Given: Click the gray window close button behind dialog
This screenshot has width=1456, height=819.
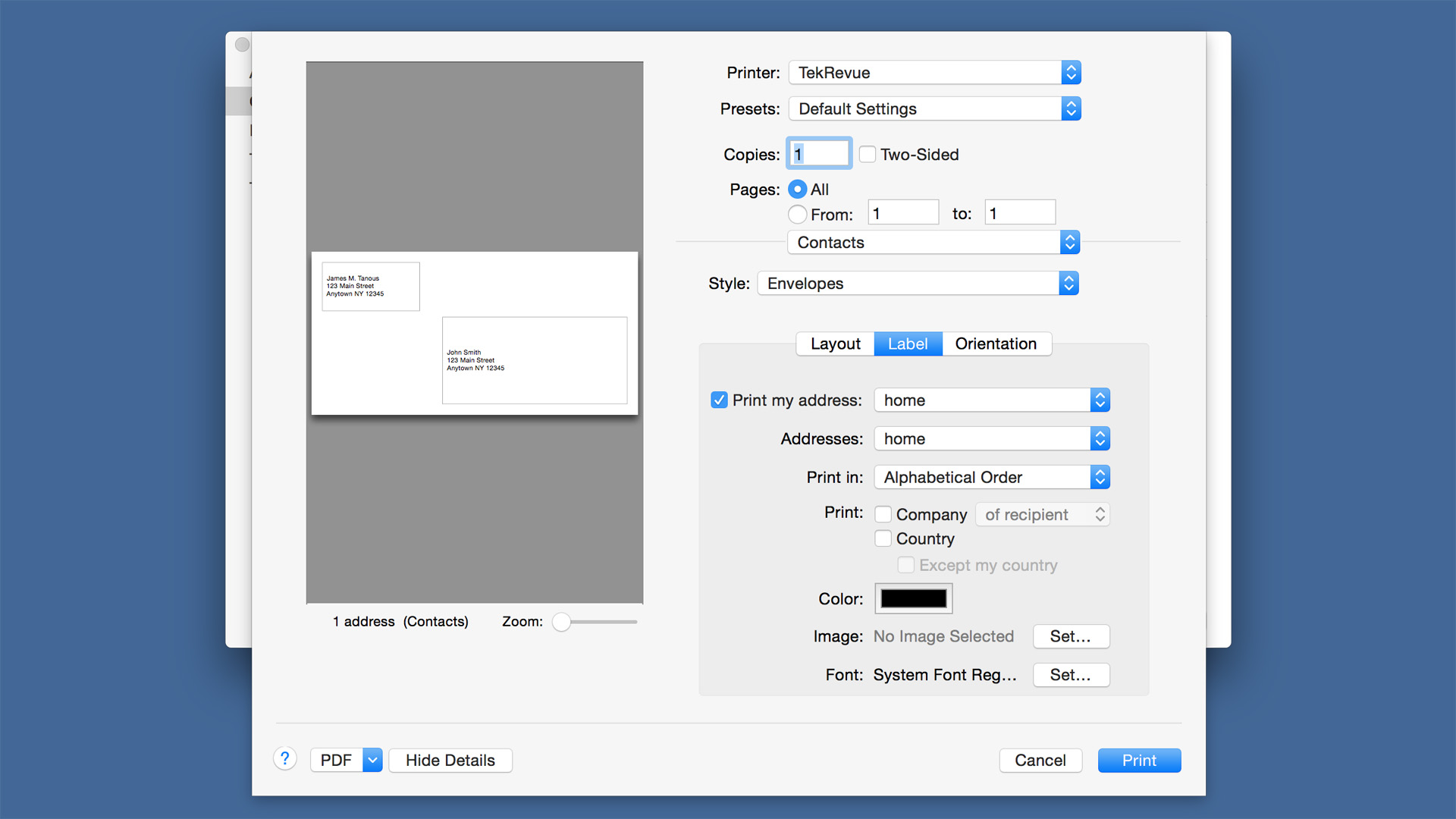Looking at the screenshot, I should [243, 45].
